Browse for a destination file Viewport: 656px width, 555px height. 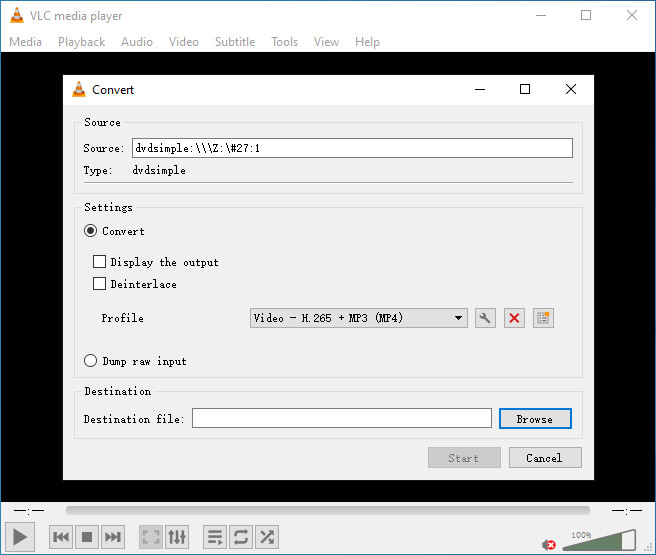pos(535,419)
